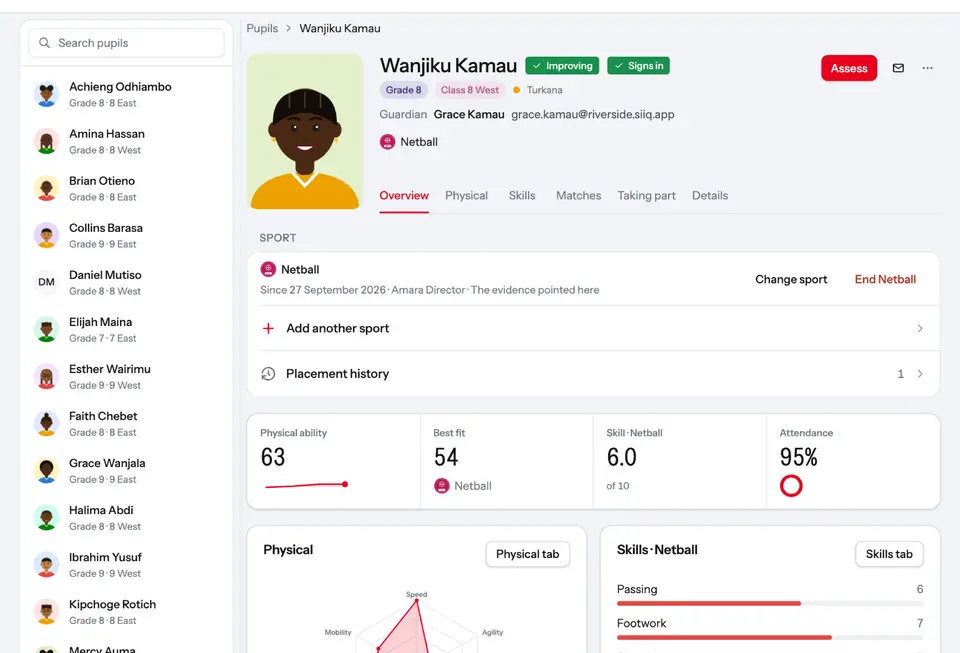Click the Improving status badge

562,65
